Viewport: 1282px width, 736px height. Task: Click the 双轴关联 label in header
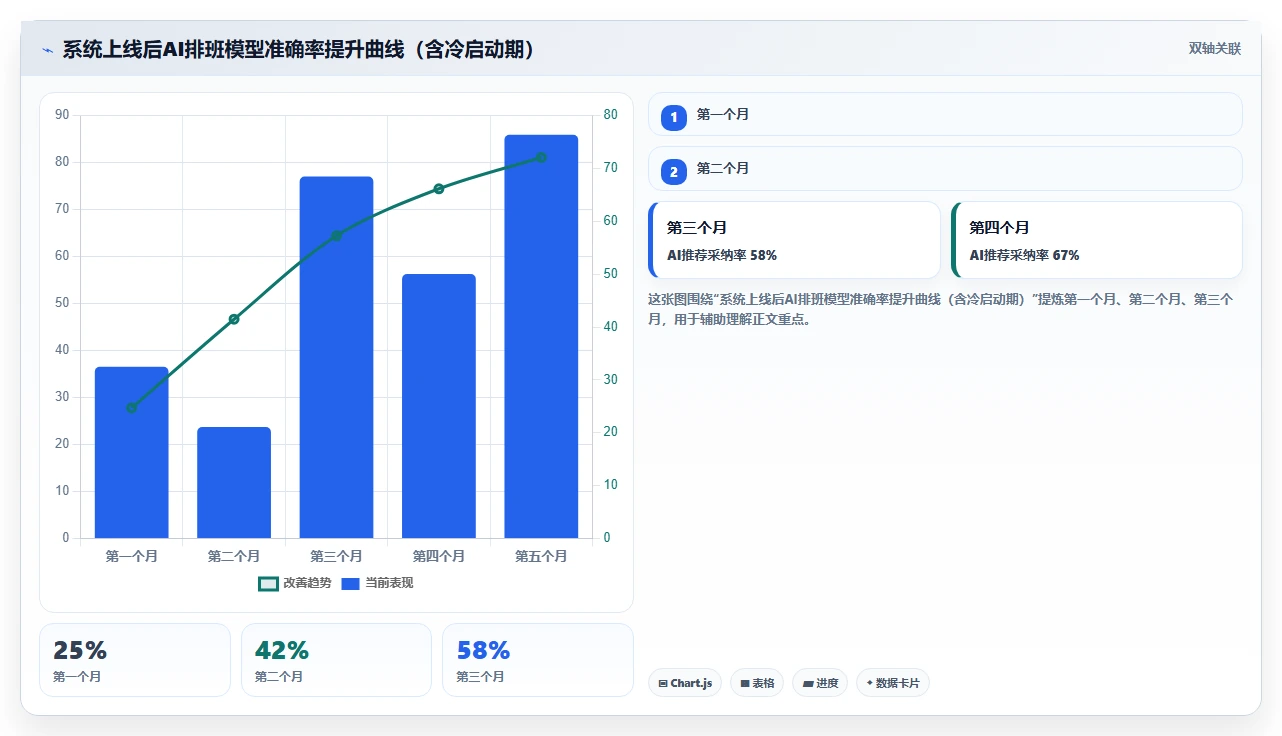pyautogui.click(x=1214, y=49)
